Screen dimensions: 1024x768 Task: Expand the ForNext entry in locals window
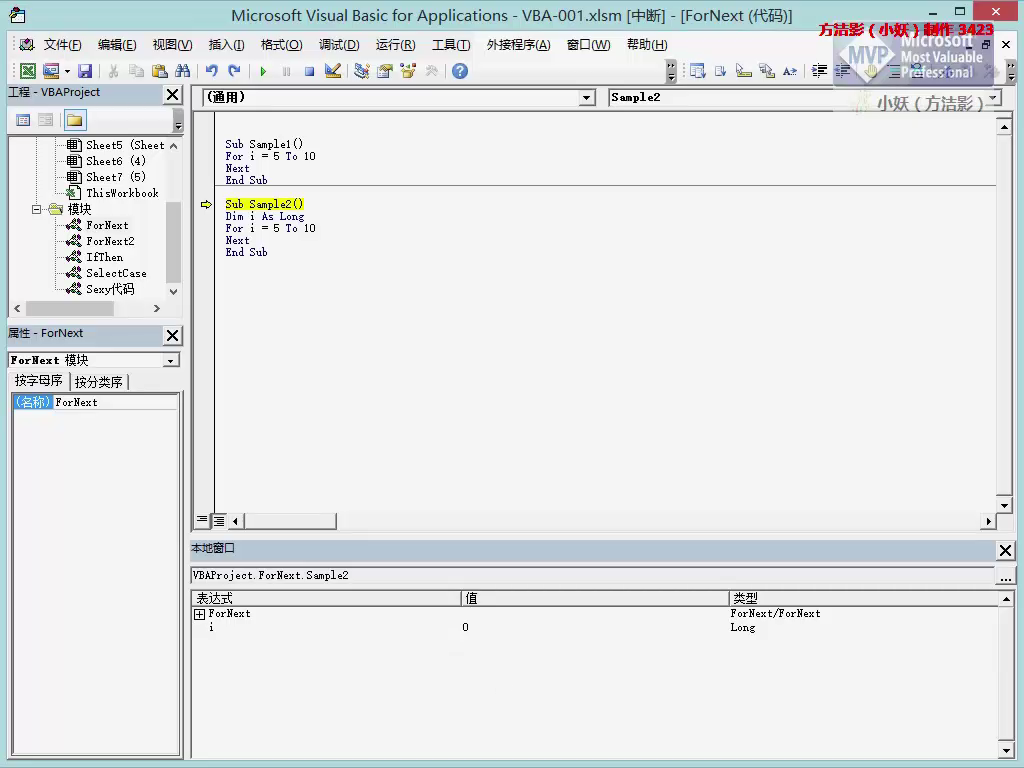pyautogui.click(x=200, y=614)
